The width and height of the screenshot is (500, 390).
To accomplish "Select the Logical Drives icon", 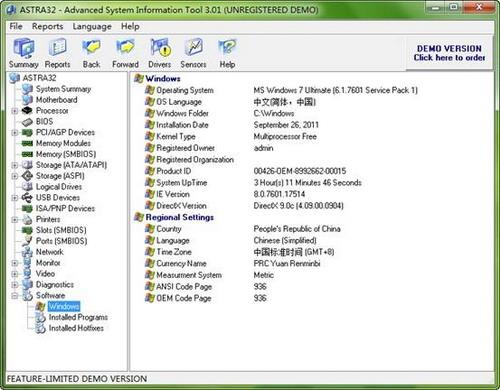I will pos(27,187).
